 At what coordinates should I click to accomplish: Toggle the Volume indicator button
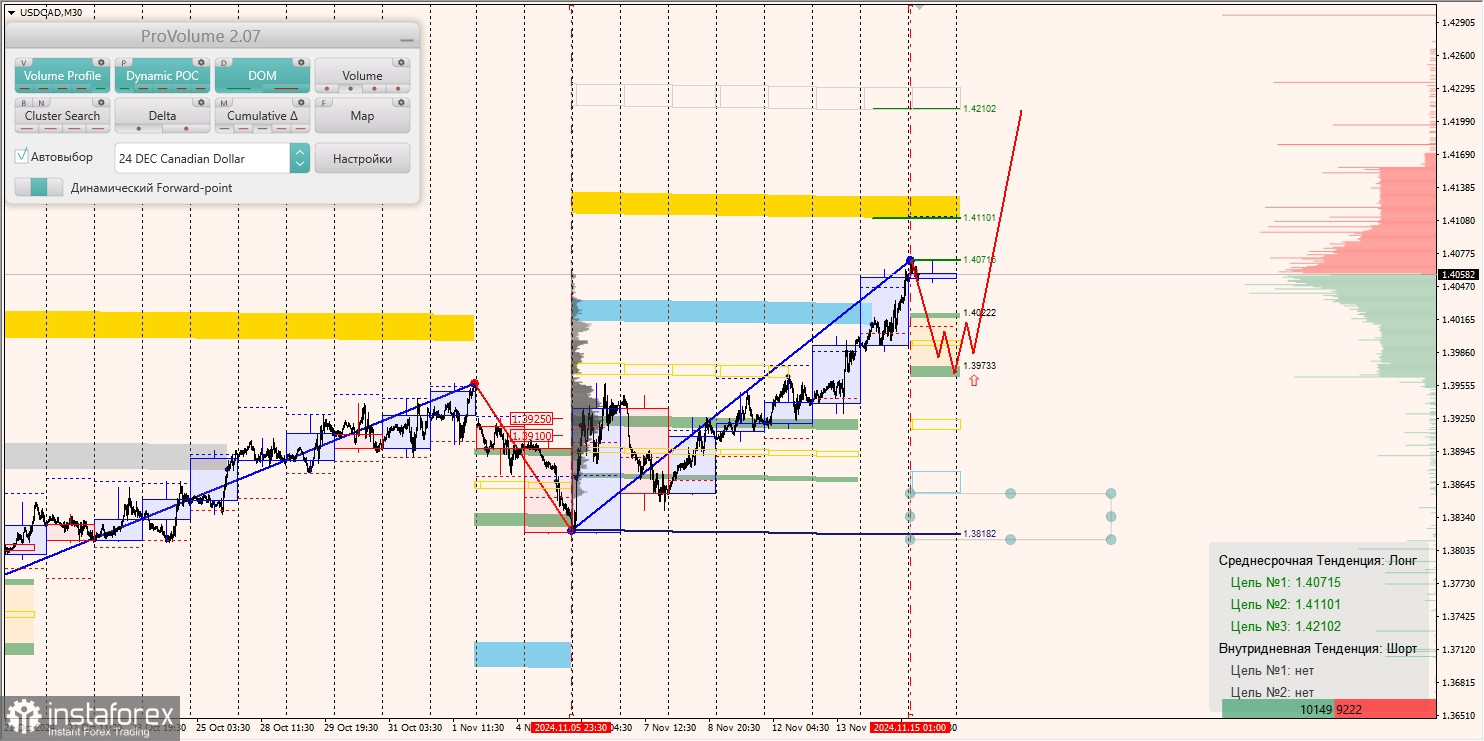[x=362, y=76]
